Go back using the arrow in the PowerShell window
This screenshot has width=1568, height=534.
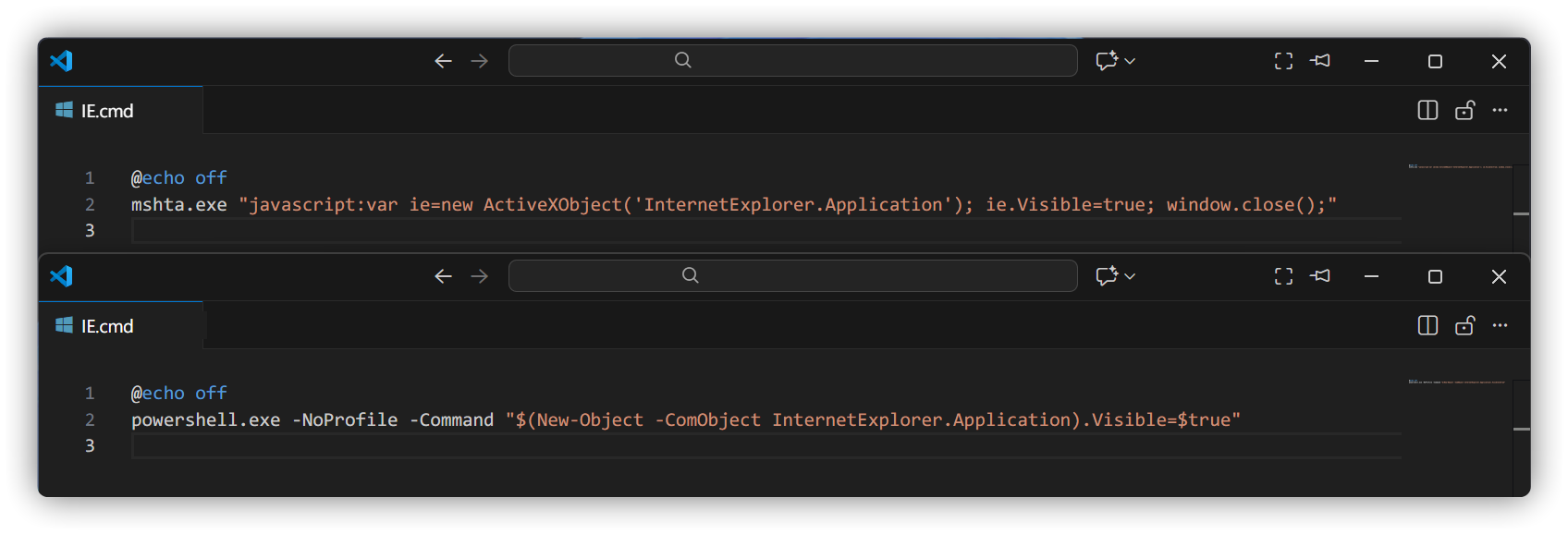pyautogui.click(x=443, y=276)
